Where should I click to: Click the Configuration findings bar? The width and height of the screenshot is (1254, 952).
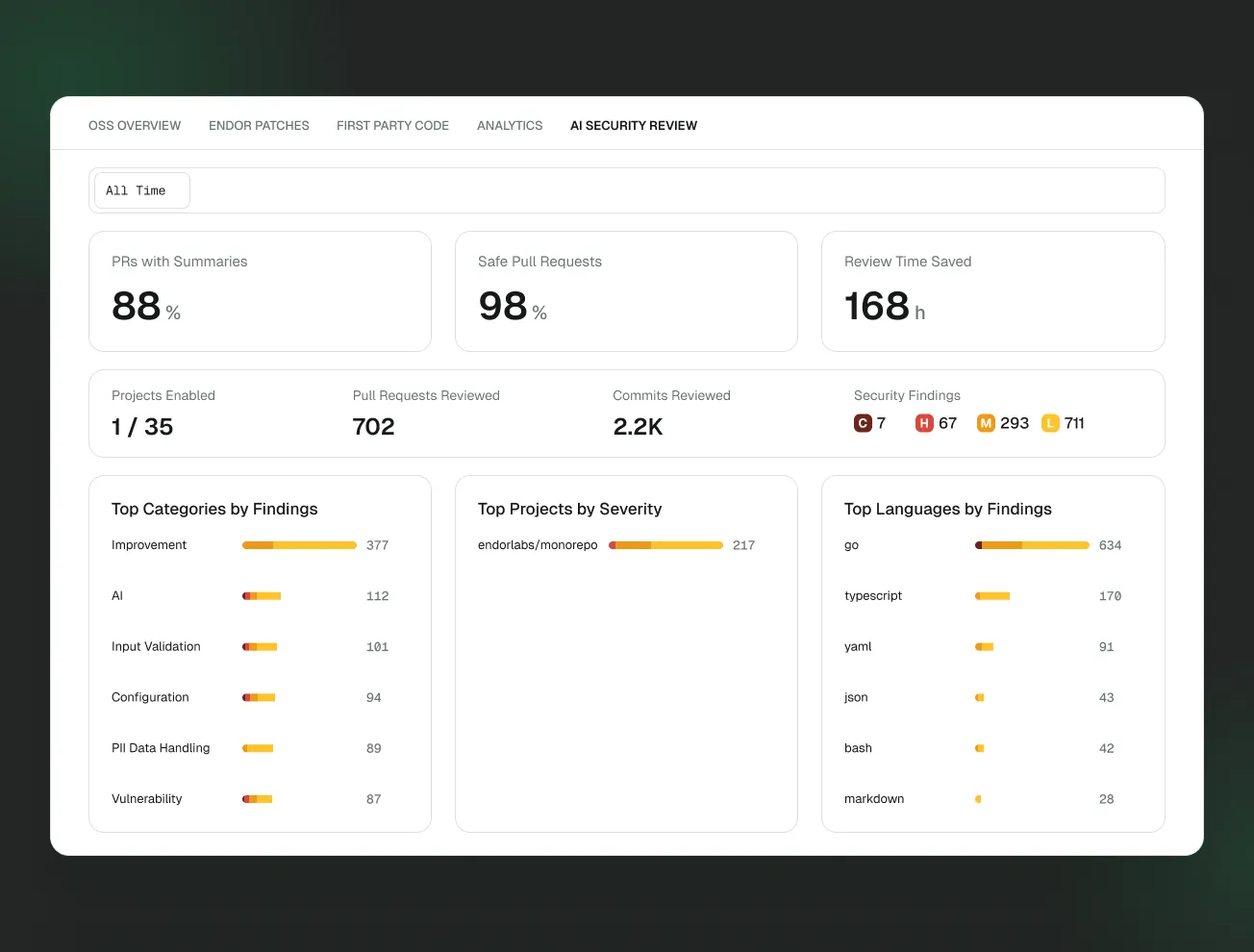(259, 697)
